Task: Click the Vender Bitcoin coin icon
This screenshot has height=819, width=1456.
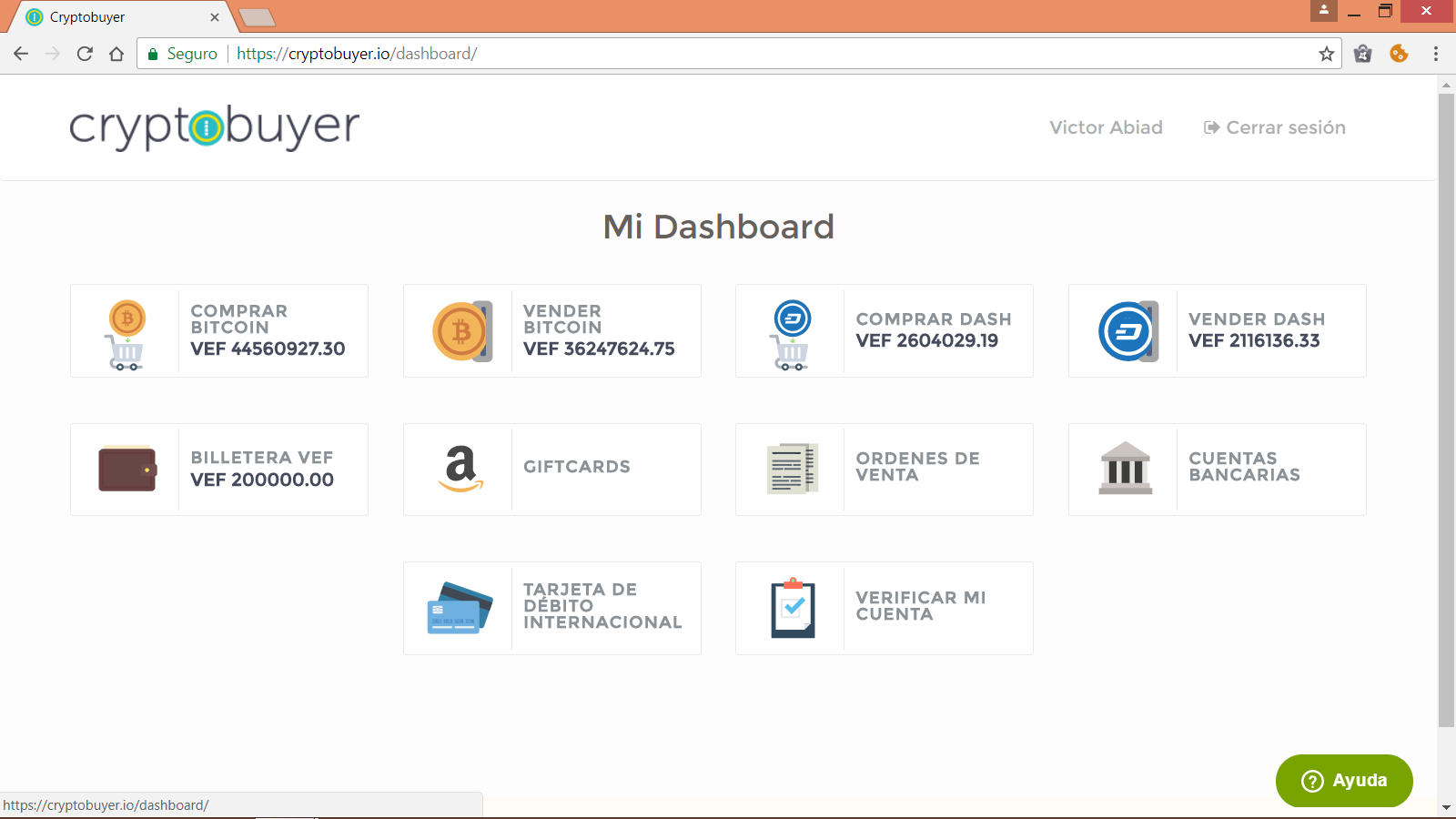Action: 462,331
